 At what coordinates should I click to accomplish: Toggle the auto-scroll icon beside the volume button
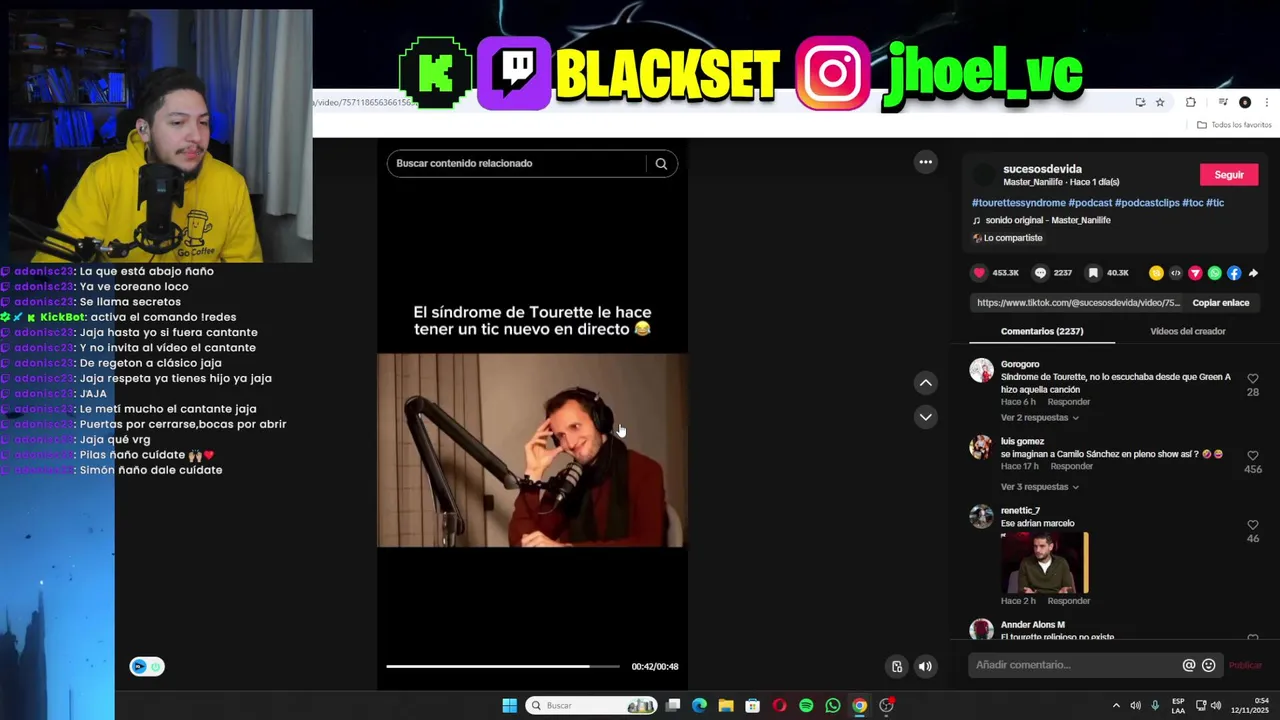[x=897, y=667]
